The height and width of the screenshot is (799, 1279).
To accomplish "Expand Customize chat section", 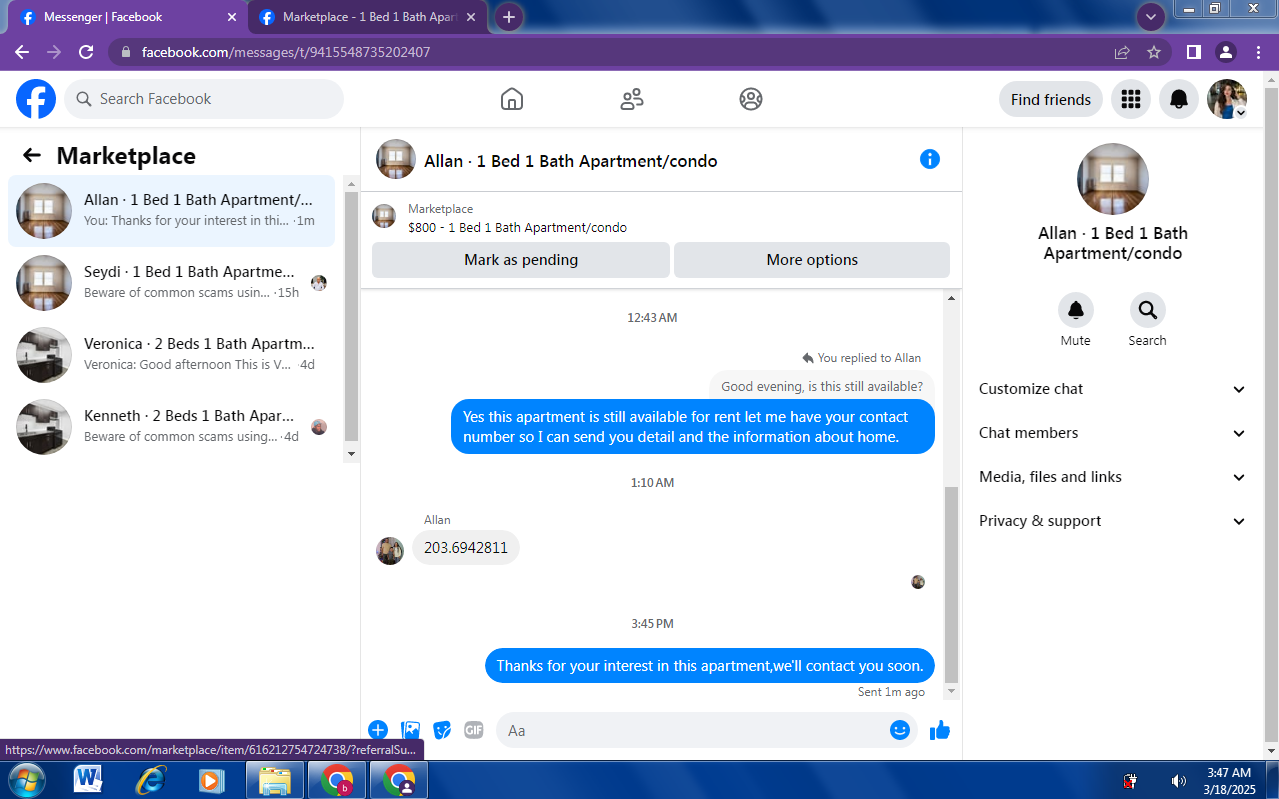I will pos(1112,389).
